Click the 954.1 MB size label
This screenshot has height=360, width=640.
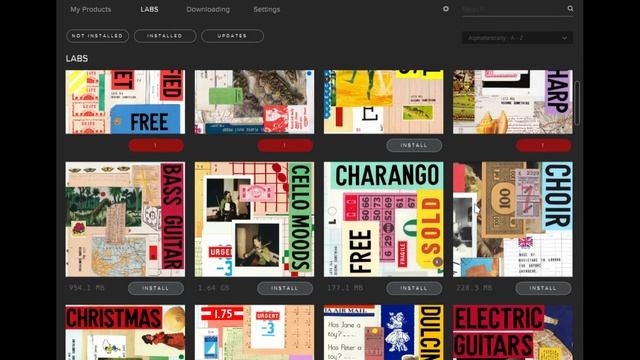[x=87, y=288]
